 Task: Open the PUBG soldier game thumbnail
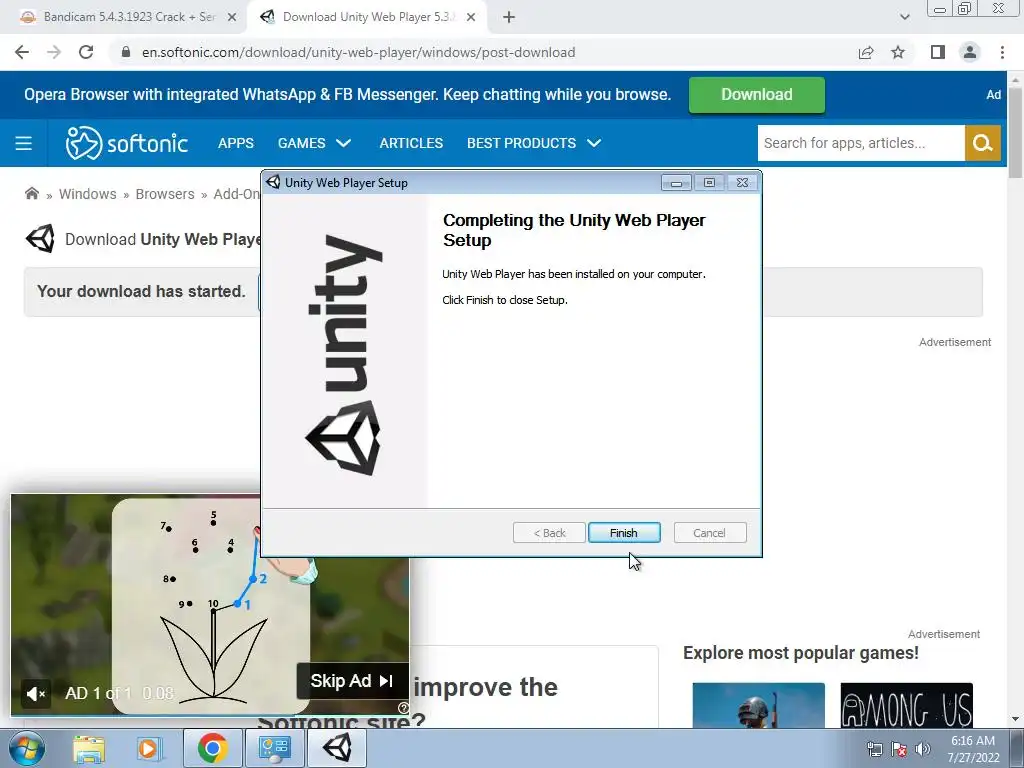click(x=758, y=705)
